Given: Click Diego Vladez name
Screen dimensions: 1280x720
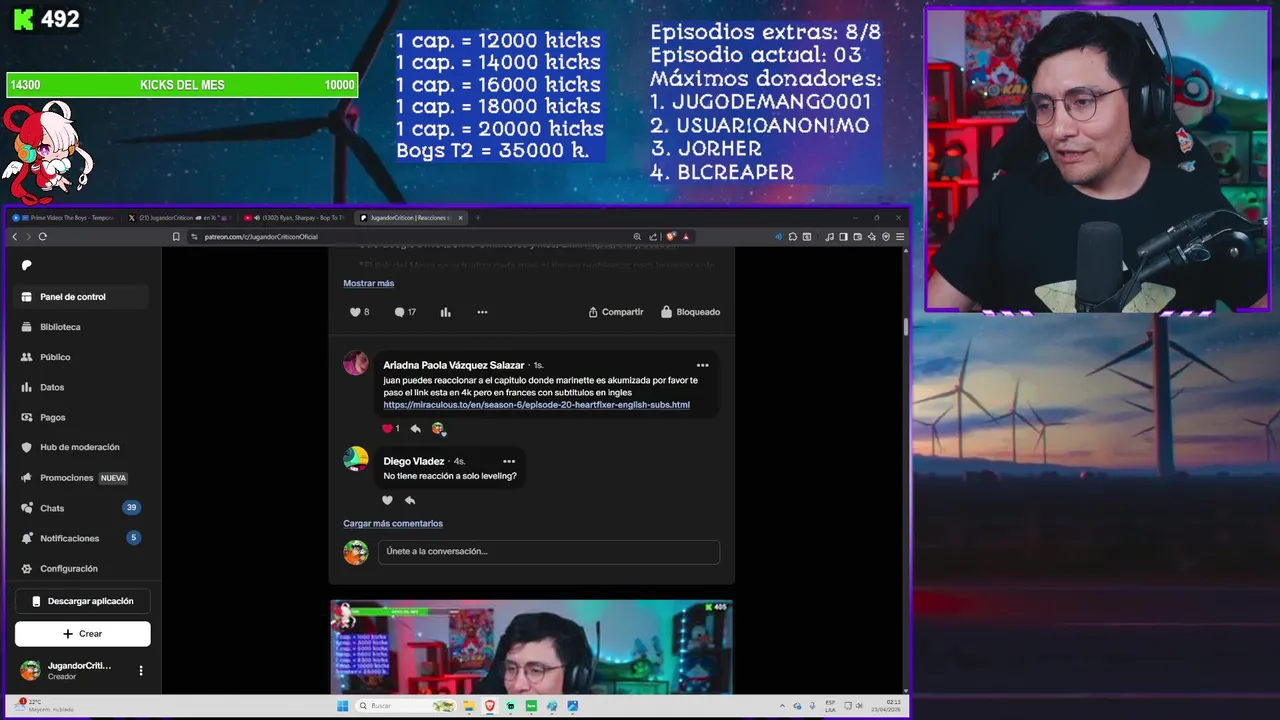Looking at the screenshot, I should coord(413,461).
